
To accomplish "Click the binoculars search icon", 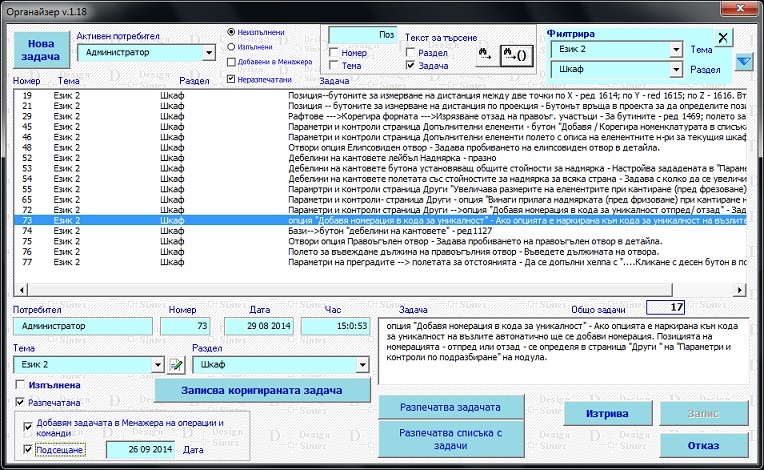I will point(484,50).
